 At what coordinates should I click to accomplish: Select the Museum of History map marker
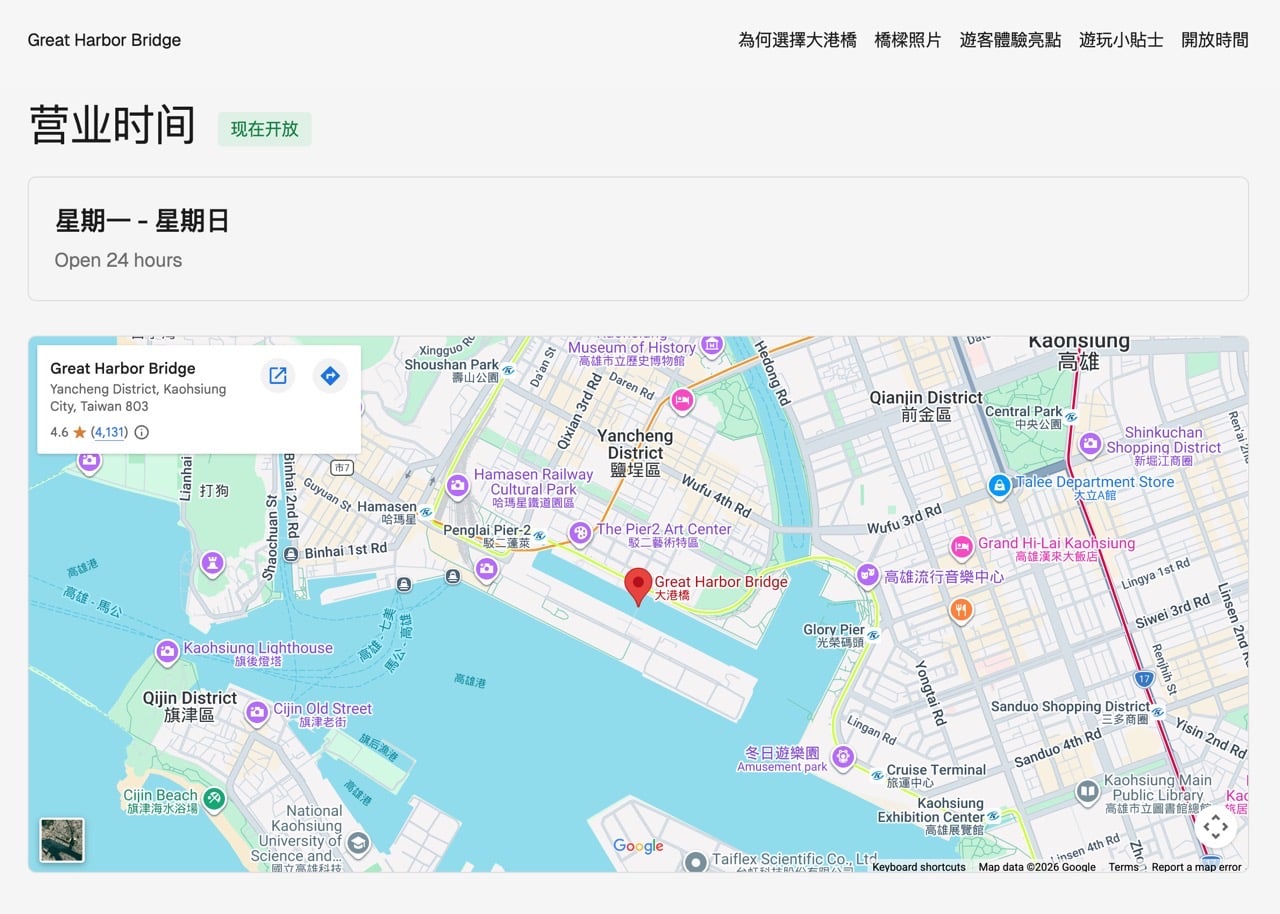711,345
